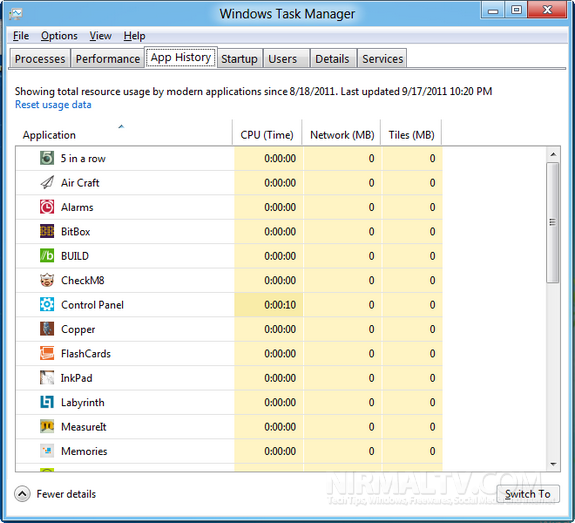Click the BitBox CPU time cell

269,231
